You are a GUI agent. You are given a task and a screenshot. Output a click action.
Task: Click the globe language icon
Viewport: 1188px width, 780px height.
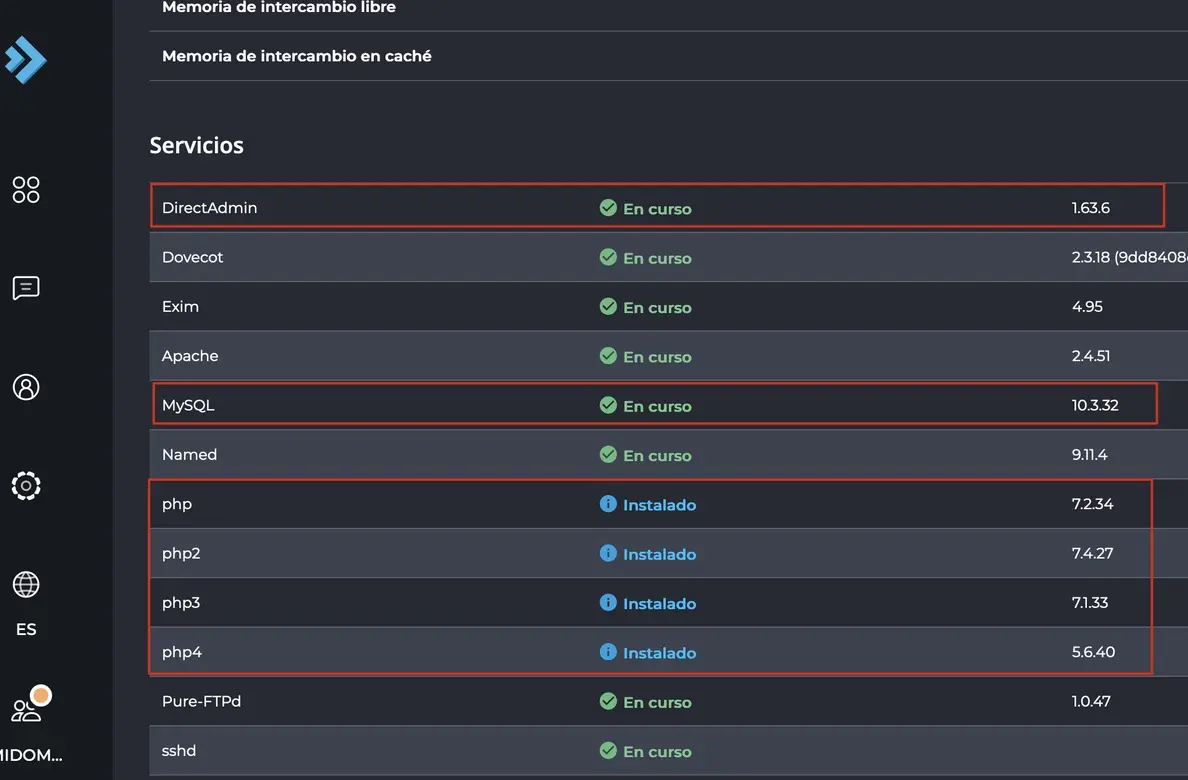(26, 584)
